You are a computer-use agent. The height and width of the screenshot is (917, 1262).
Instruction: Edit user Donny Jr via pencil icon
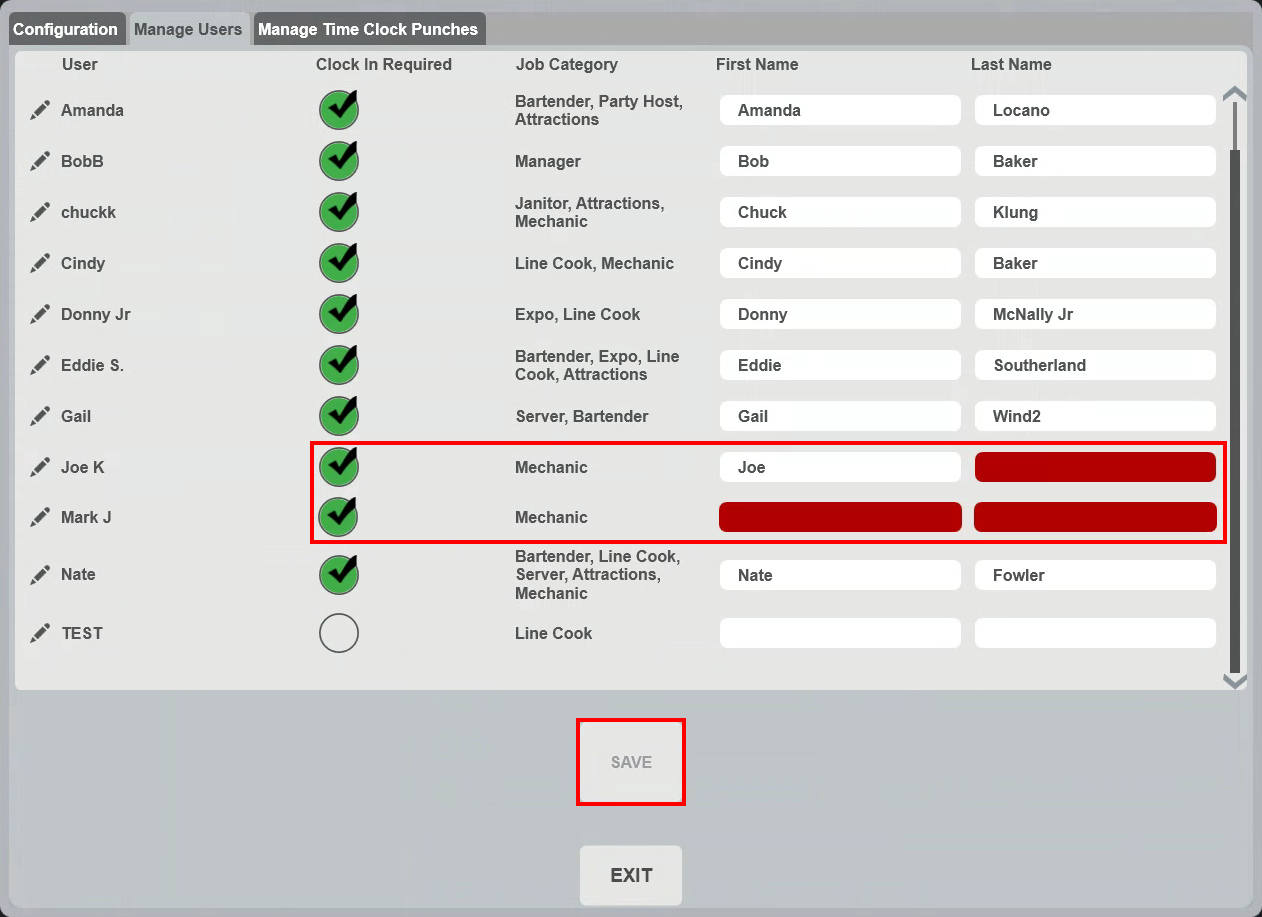tap(40, 314)
